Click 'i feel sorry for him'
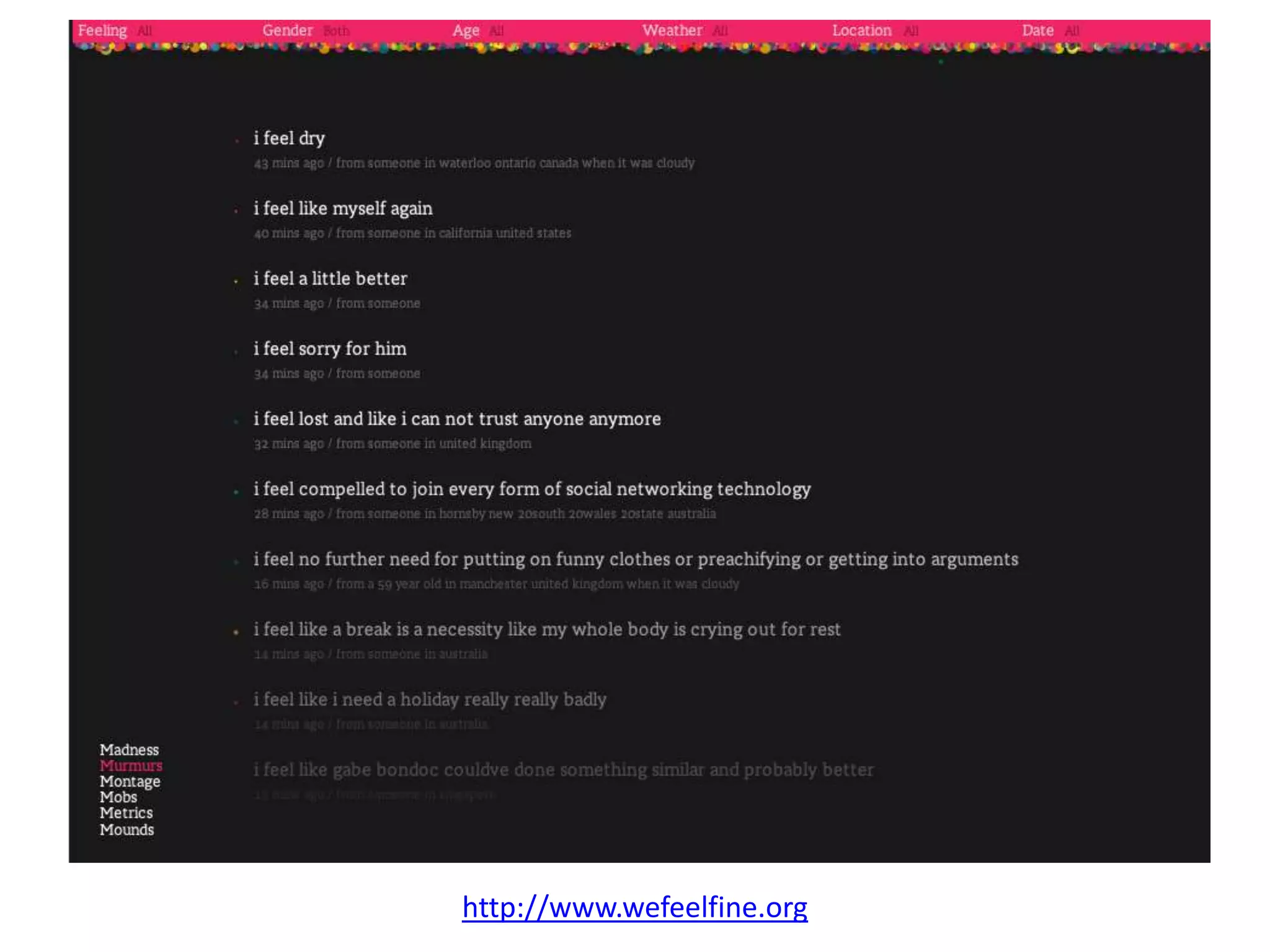The width and height of the screenshot is (1270, 952). [x=330, y=348]
